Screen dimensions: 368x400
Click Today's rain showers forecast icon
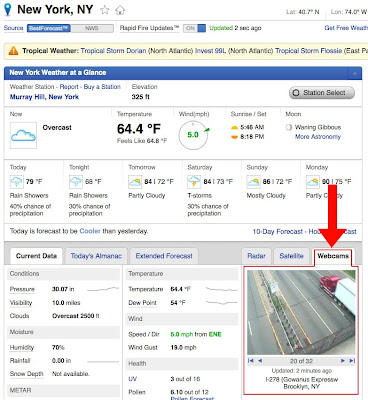pos(16,182)
